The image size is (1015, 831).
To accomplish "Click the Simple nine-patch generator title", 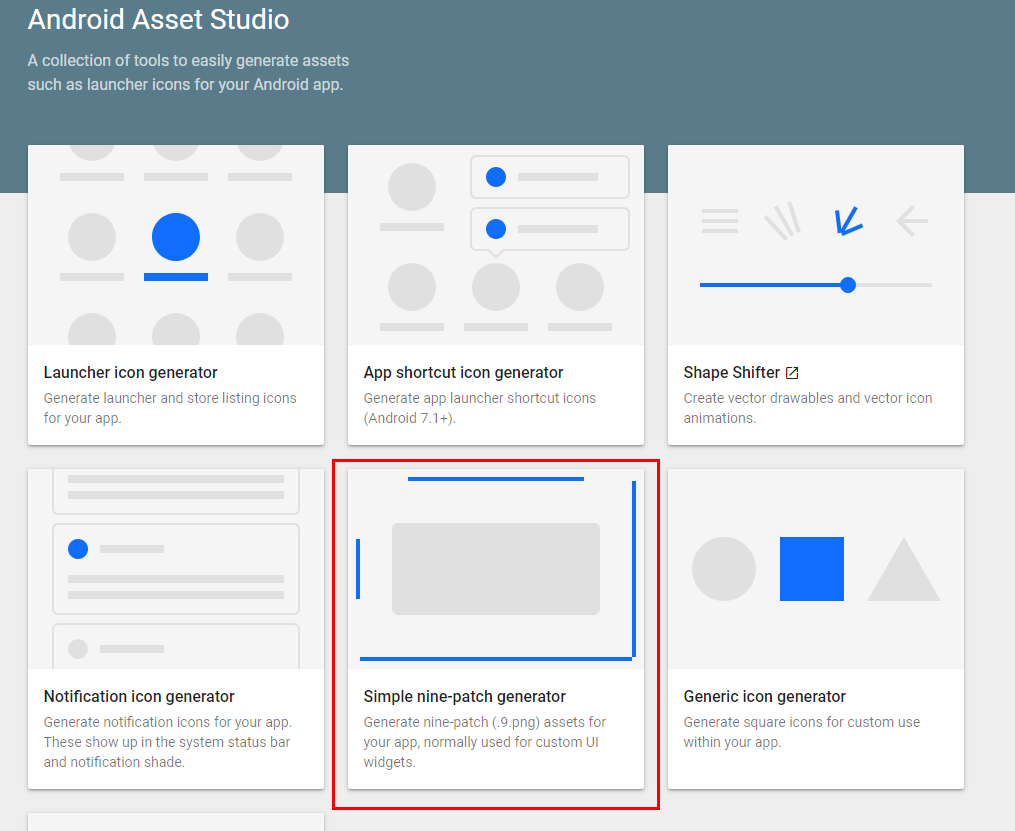I will (464, 696).
